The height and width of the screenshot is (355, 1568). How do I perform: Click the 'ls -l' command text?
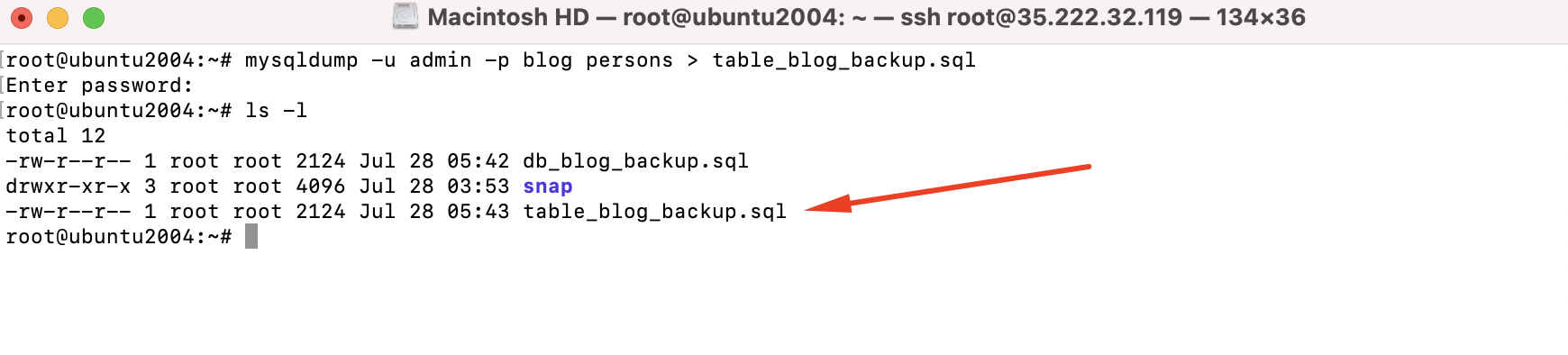tap(276, 111)
